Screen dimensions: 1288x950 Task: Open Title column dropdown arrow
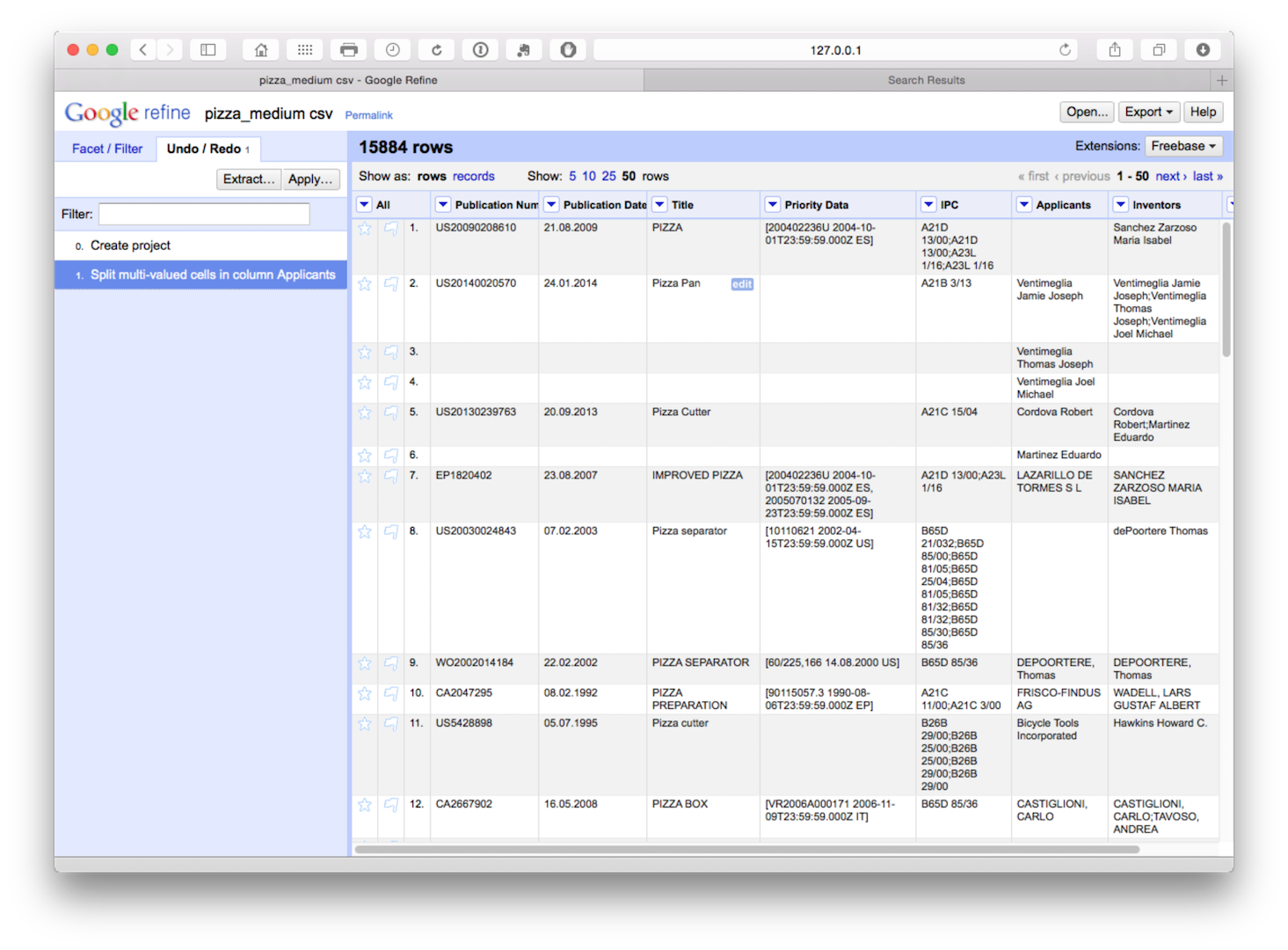click(x=659, y=205)
